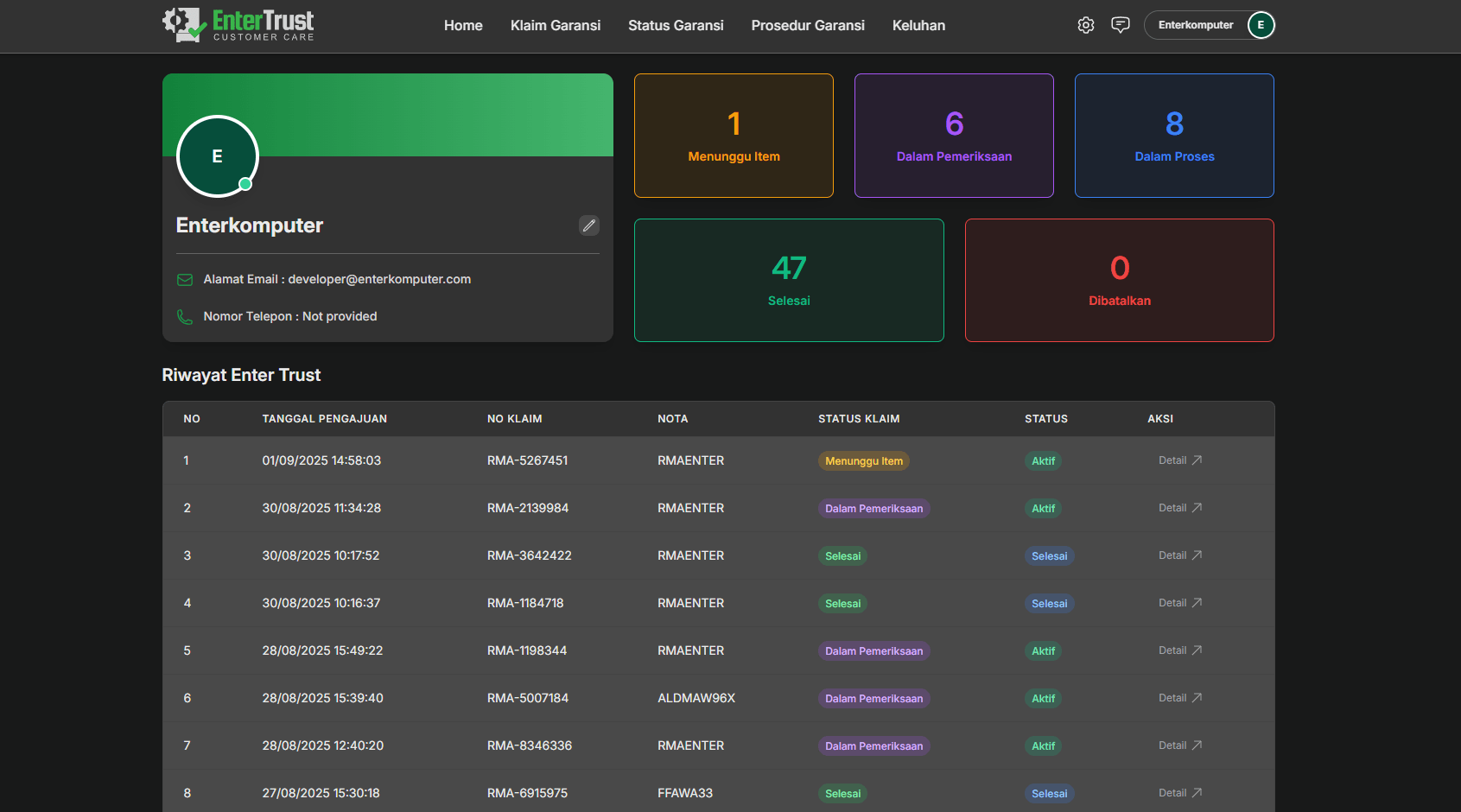The image size is (1461, 812).
Task: Click date 30/08/2025 11:34:28
Action: tap(321, 508)
